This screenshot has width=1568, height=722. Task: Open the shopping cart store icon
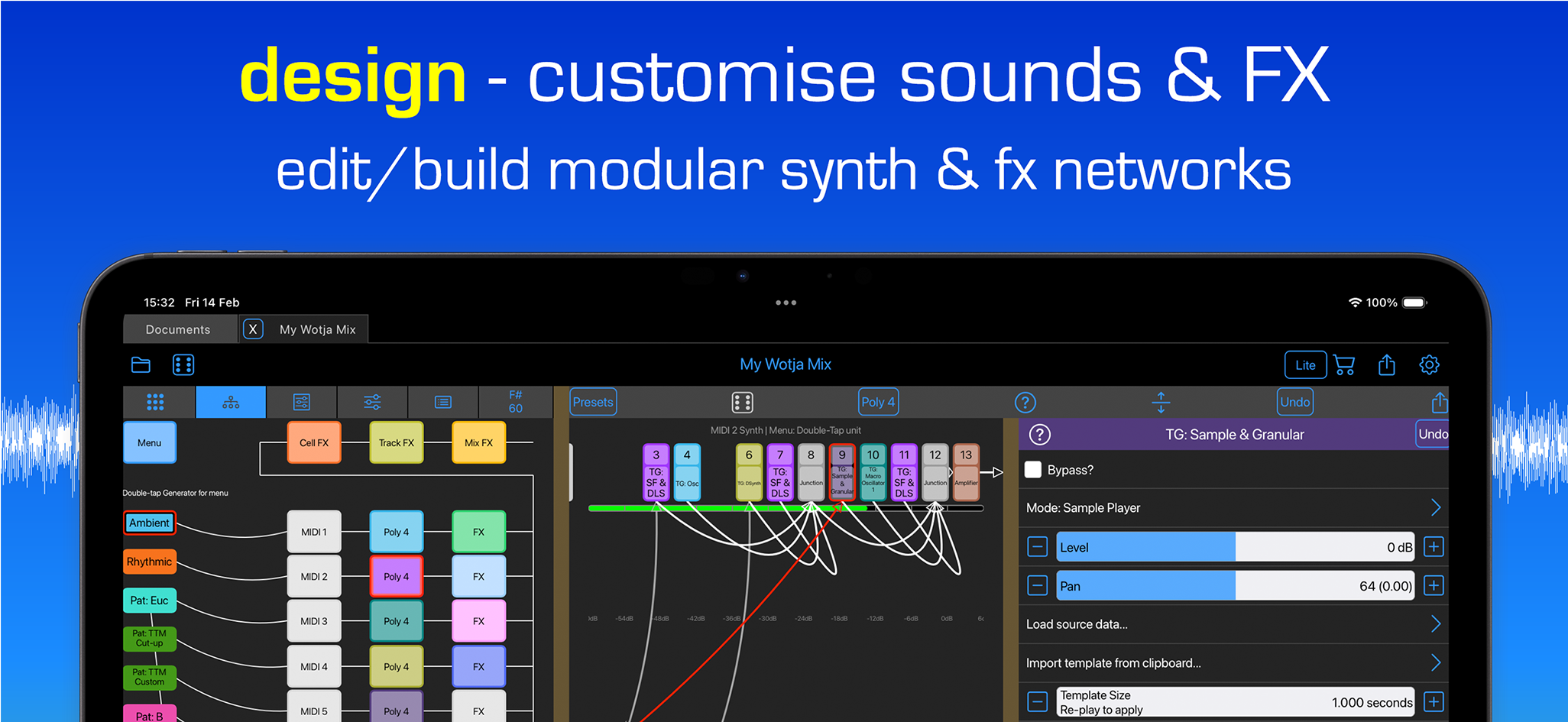coord(1344,365)
